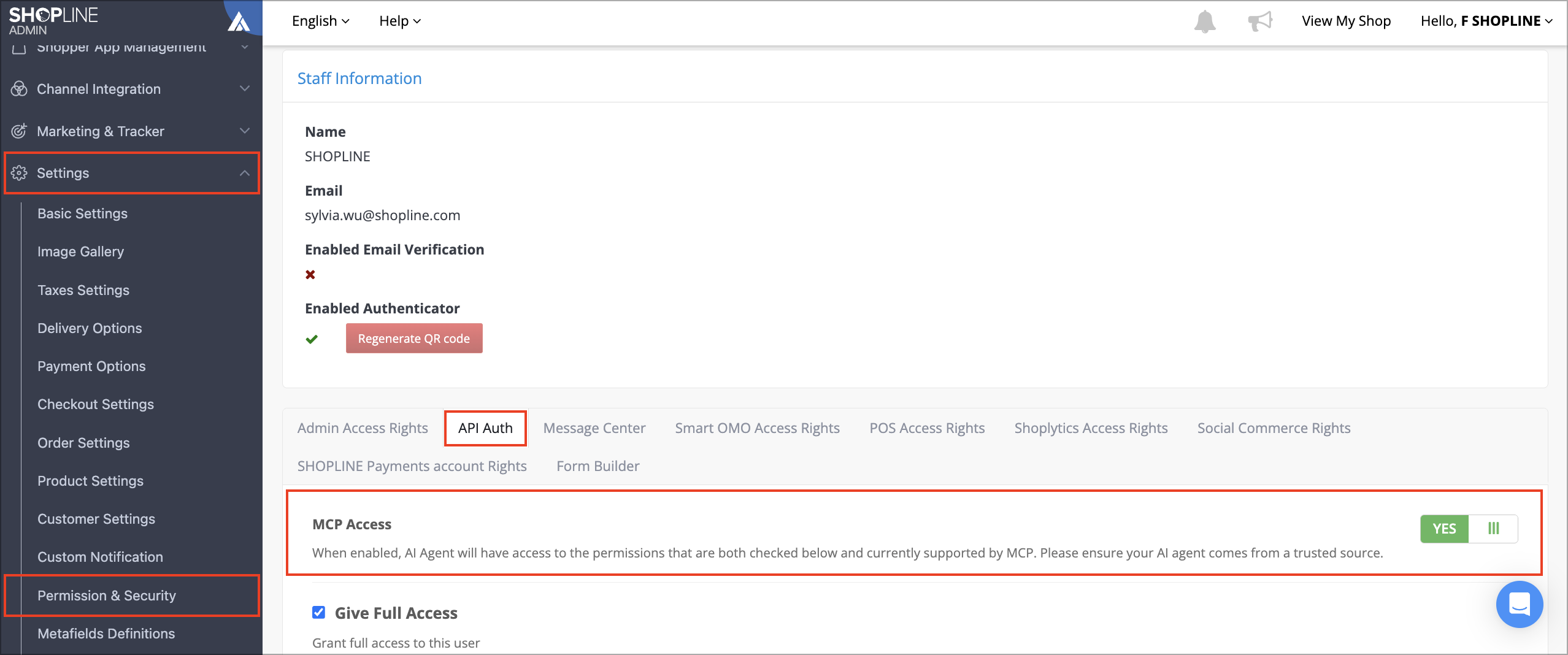Switch to Social Commerce Rights tab
The image size is (1568, 655).
pos(1274,428)
